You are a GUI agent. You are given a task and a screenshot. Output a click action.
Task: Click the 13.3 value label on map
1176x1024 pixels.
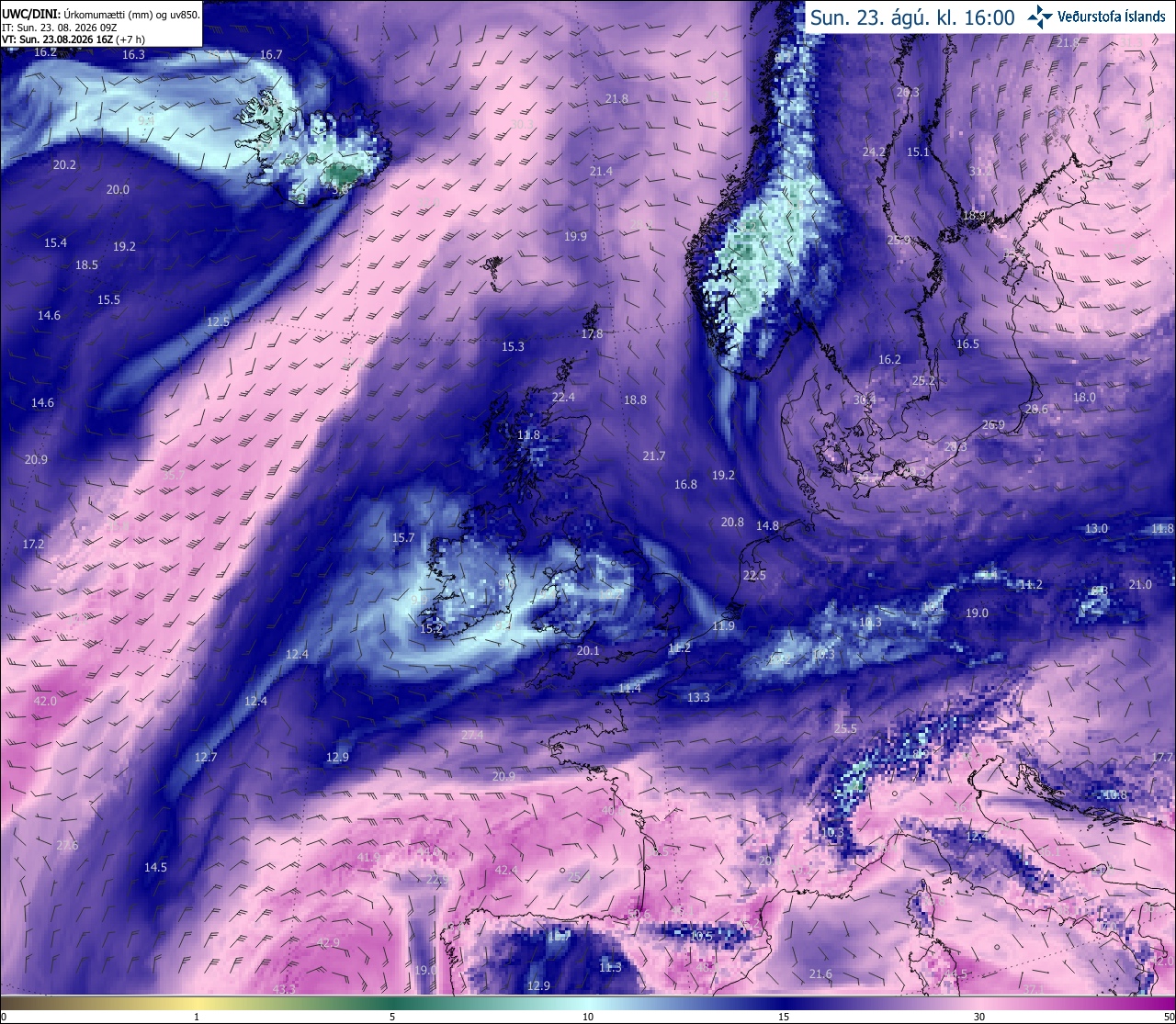(698, 697)
